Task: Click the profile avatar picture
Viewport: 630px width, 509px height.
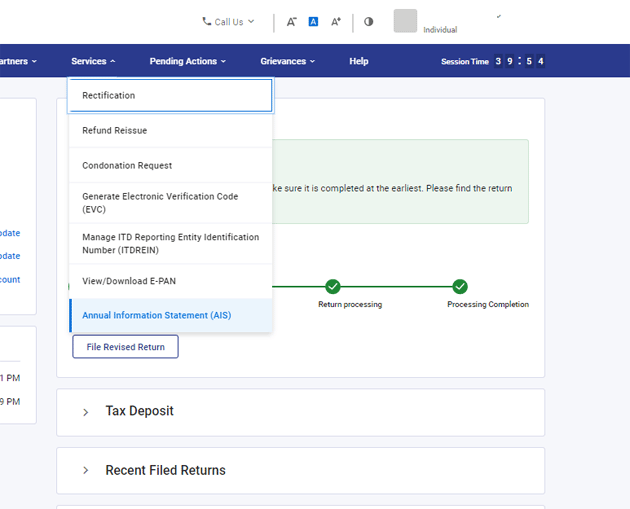Action: (405, 21)
